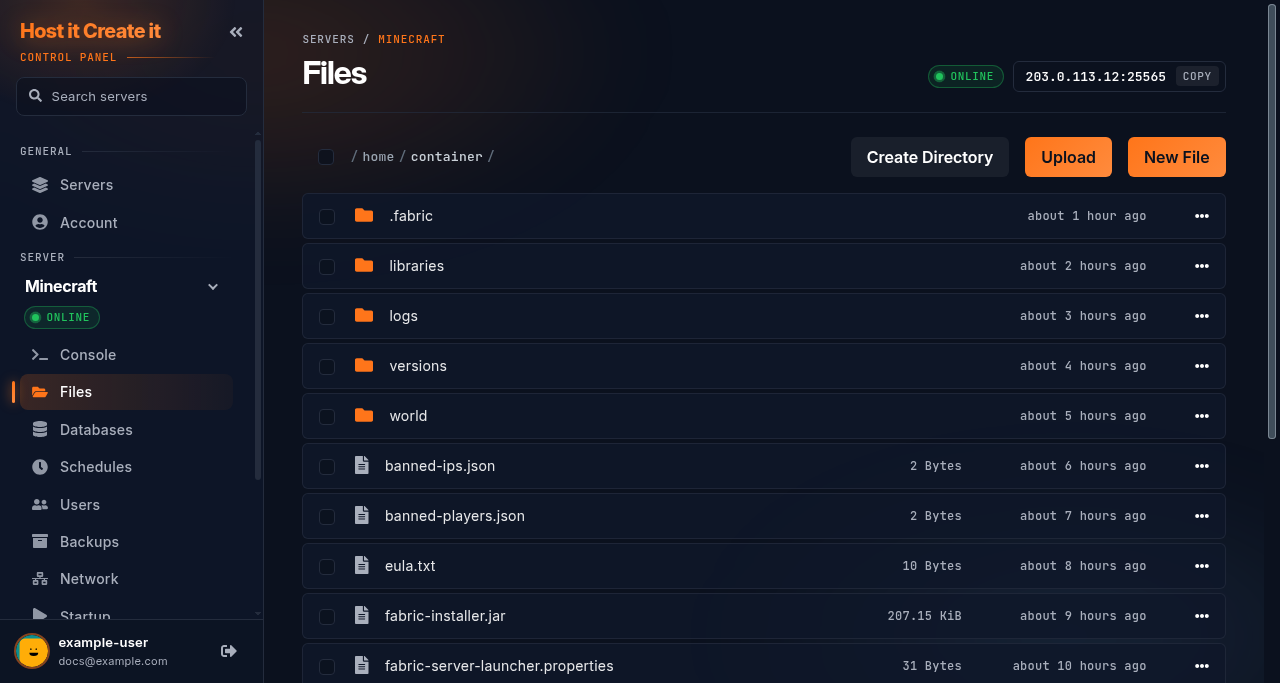Click the SERVERS breadcrumb link
The height and width of the screenshot is (683, 1280).
329,40
